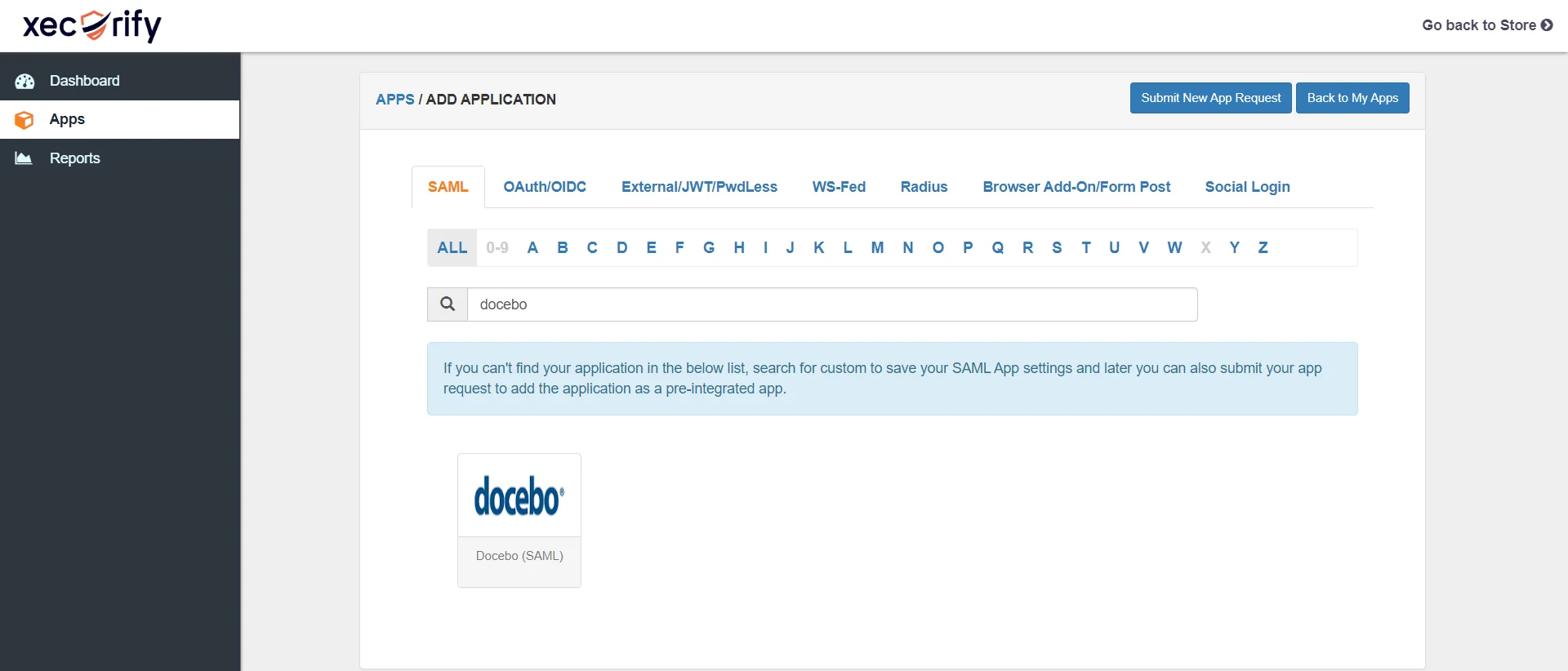Filter apps by 0-9

point(497,248)
